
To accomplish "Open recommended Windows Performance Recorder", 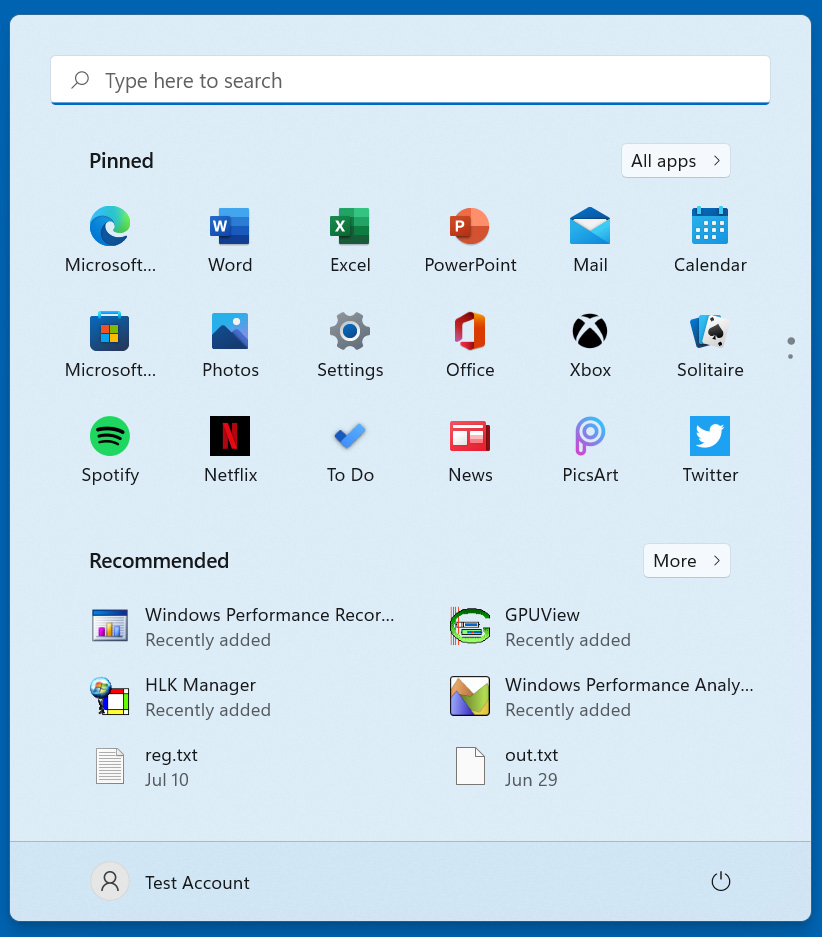I will [x=245, y=626].
